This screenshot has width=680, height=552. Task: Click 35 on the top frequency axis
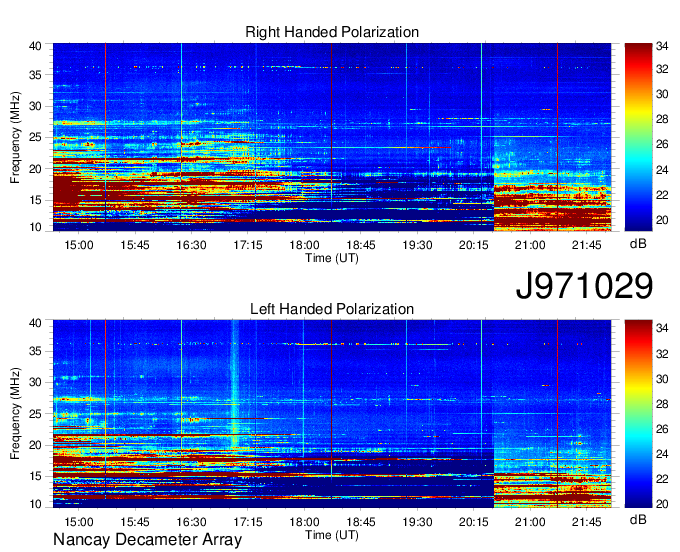click(x=35, y=75)
